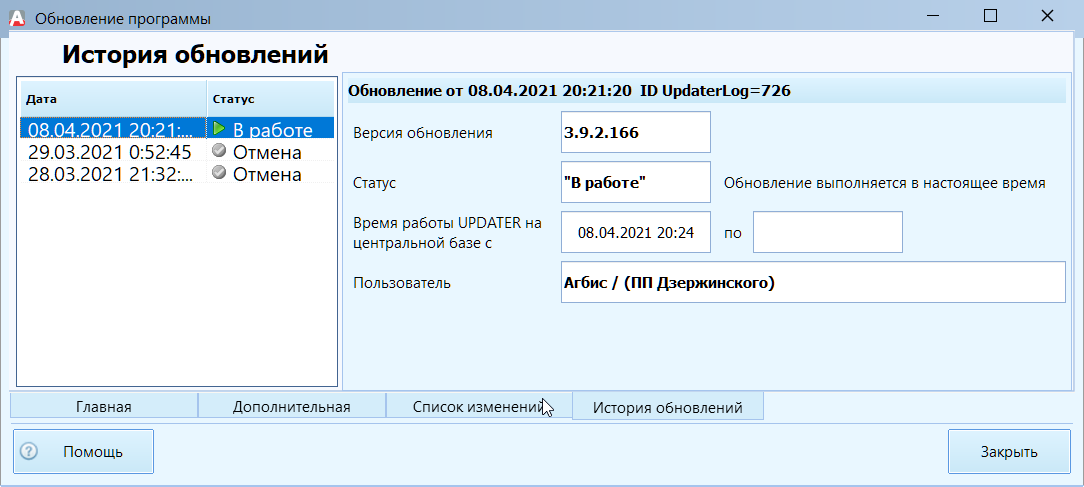Maximize the Обновление программы window

click(991, 16)
